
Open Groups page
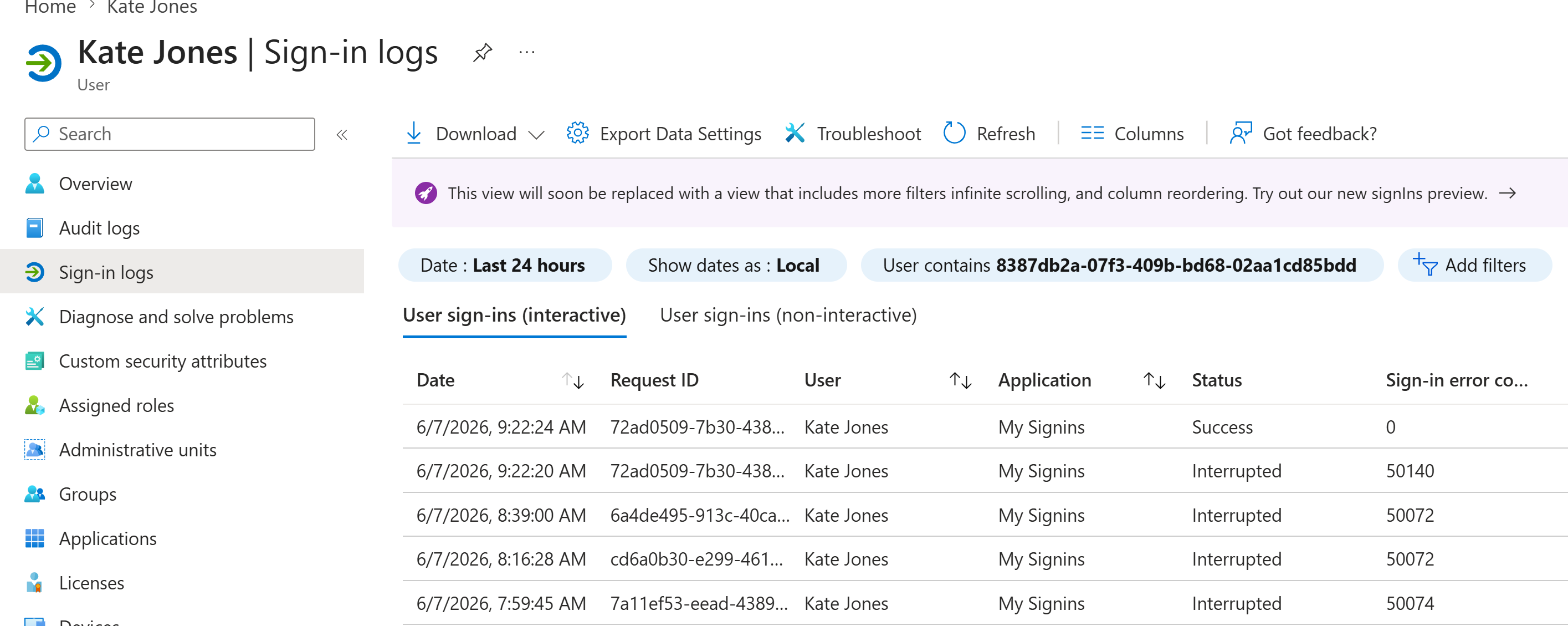coord(182,494)
